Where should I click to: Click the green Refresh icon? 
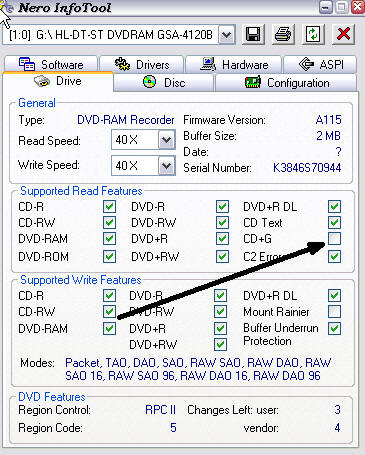pos(313,34)
